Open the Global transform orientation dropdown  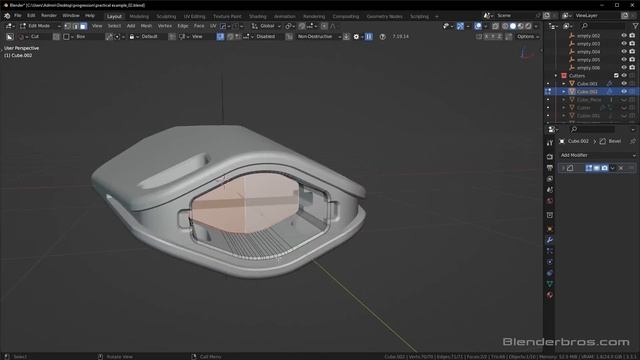pyautogui.click(x=266, y=26)
